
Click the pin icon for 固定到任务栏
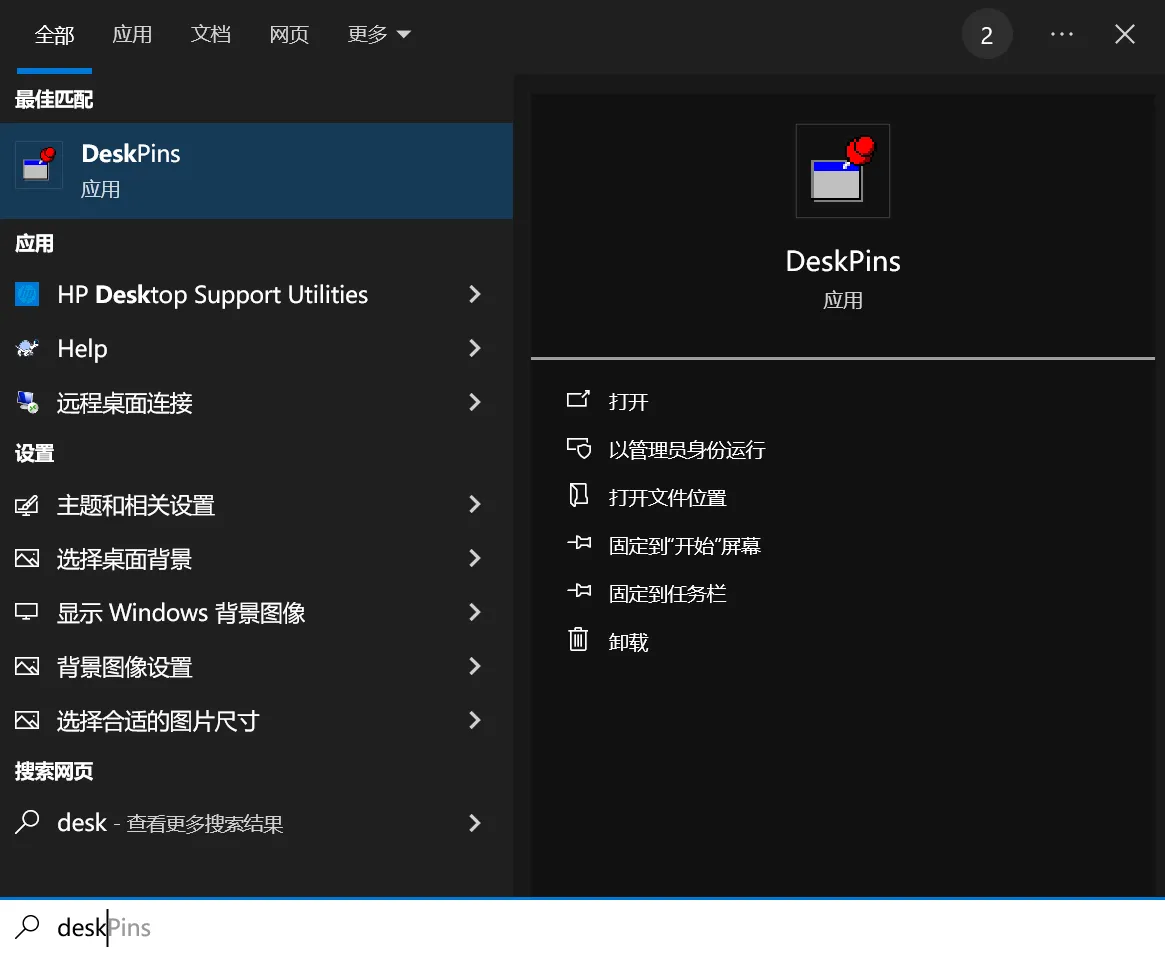pos(579,591)
